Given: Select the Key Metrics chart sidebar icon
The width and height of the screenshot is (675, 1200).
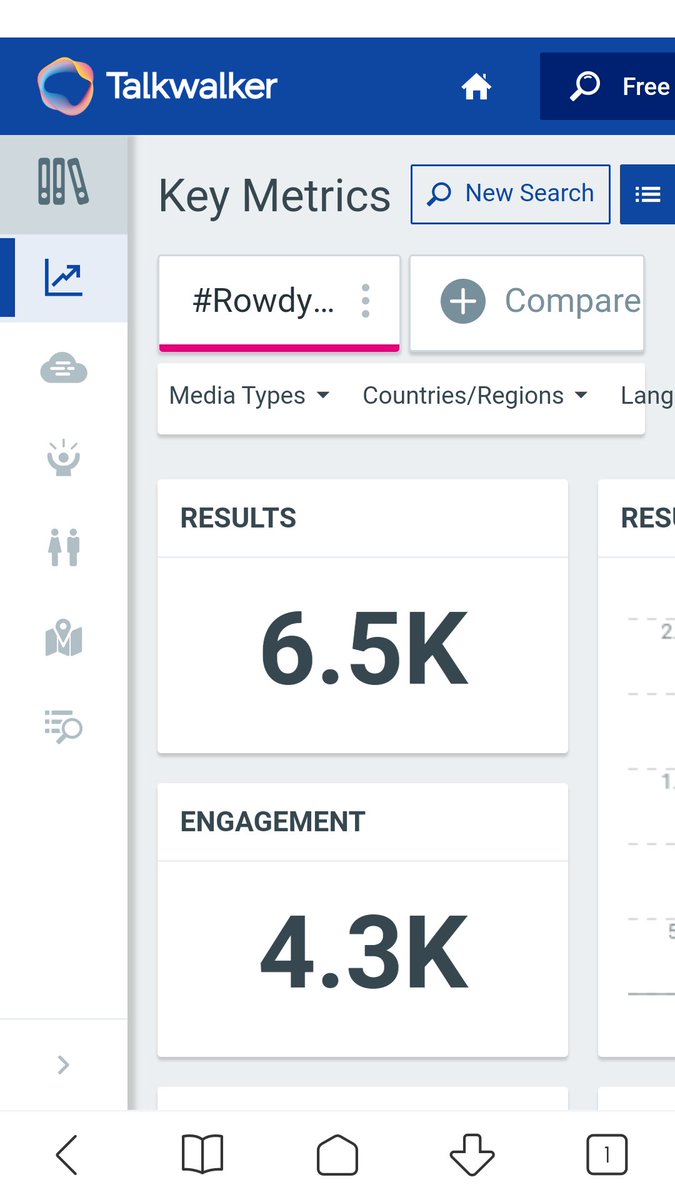Looking at the screenshot, I should coord(64,278).
